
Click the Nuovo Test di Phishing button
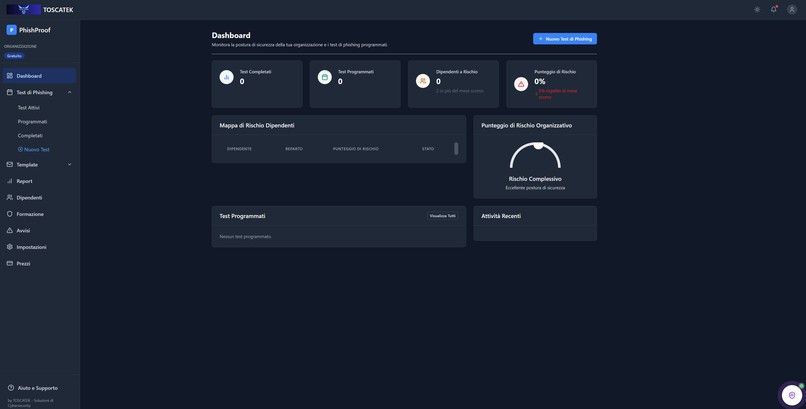(x=565, y=39)
